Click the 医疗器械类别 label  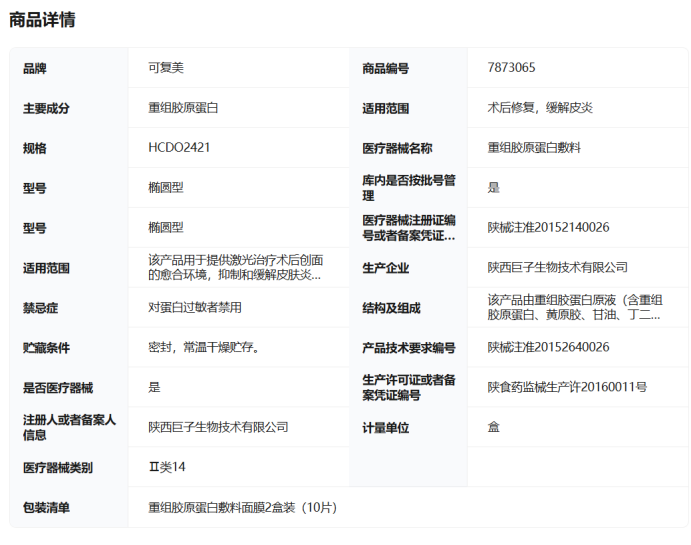click(58, 468)
